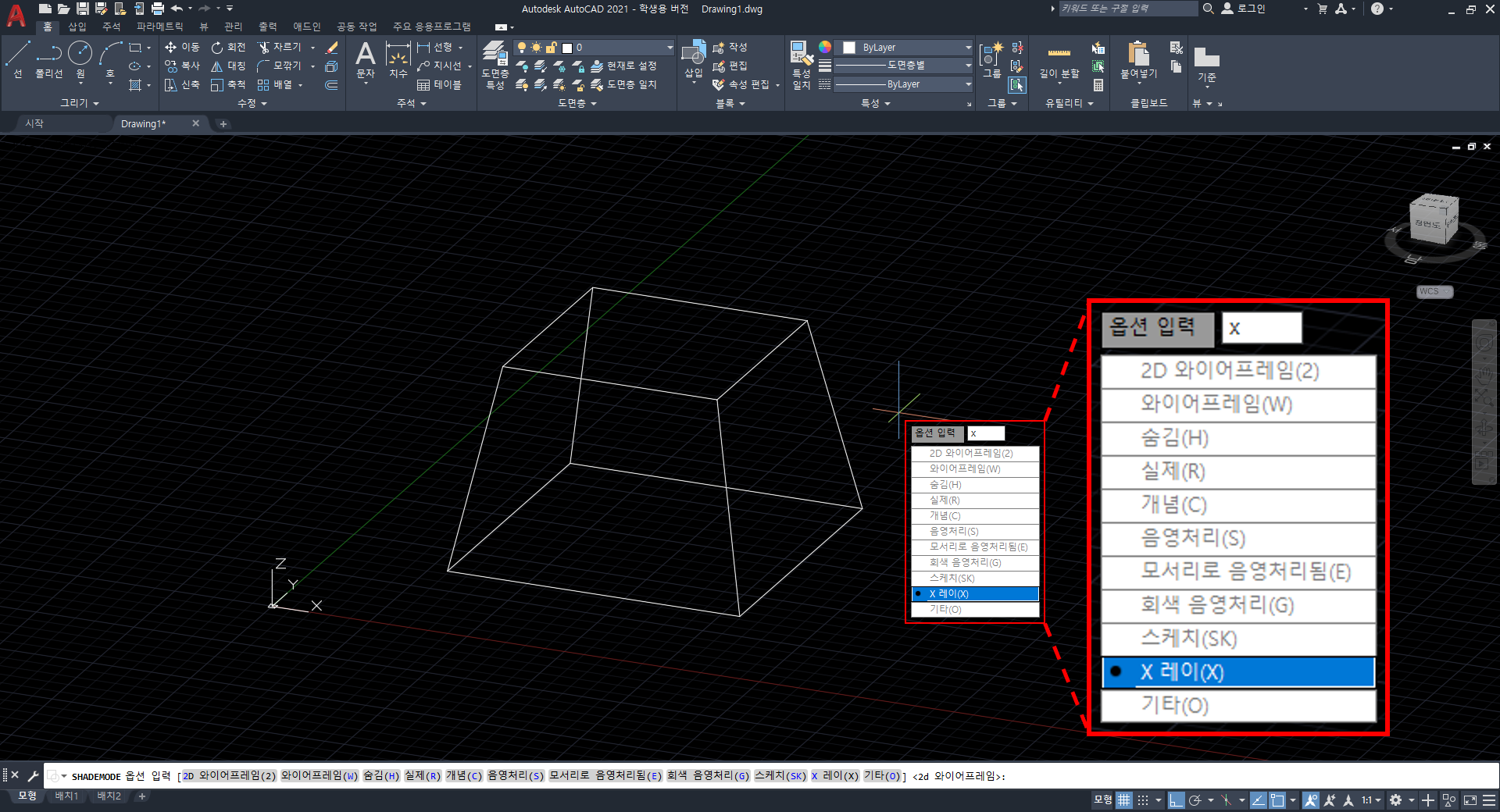Activate the Stretch (신축) tool
Viewport: 1500px width, 812px height.
(x=182, y=84)
